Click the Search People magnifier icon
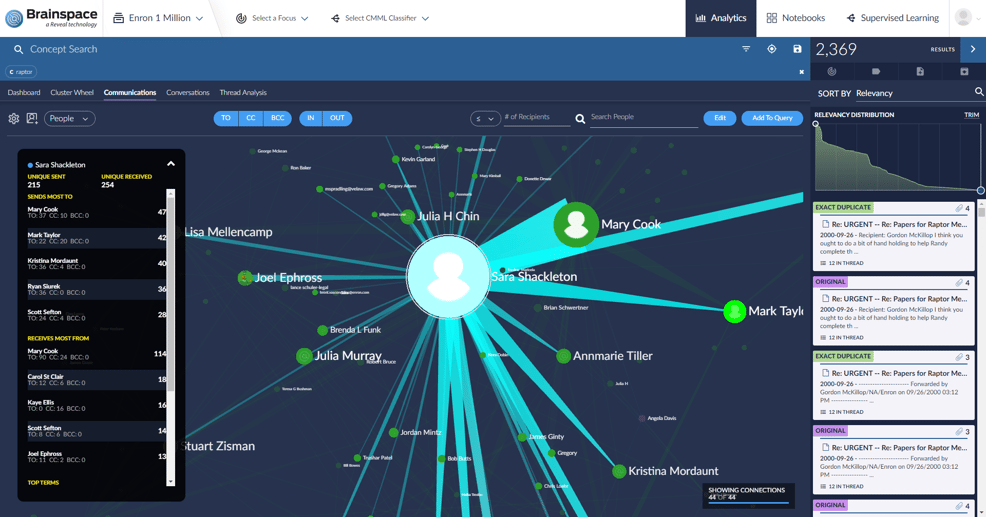Viewport: 986px width, 517px height. (580, 118)
